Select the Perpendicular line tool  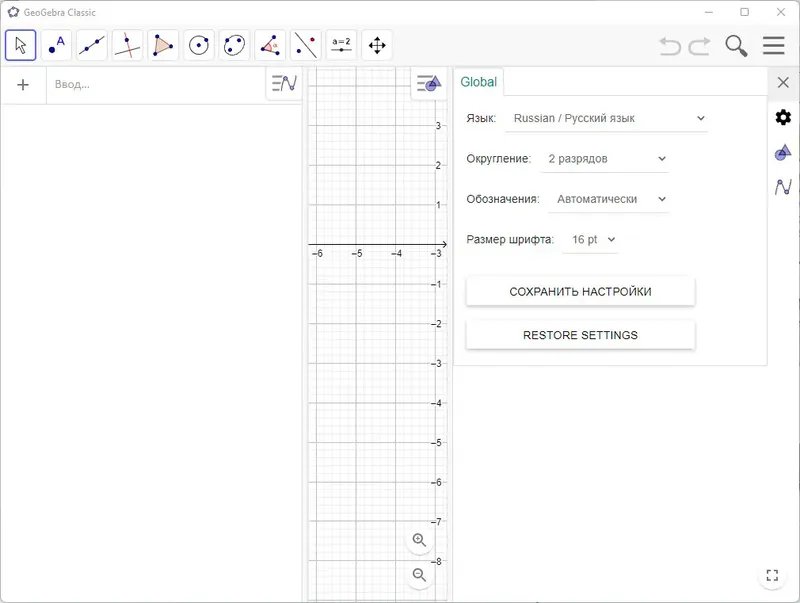pyautogui.click(x=127, y=45)
